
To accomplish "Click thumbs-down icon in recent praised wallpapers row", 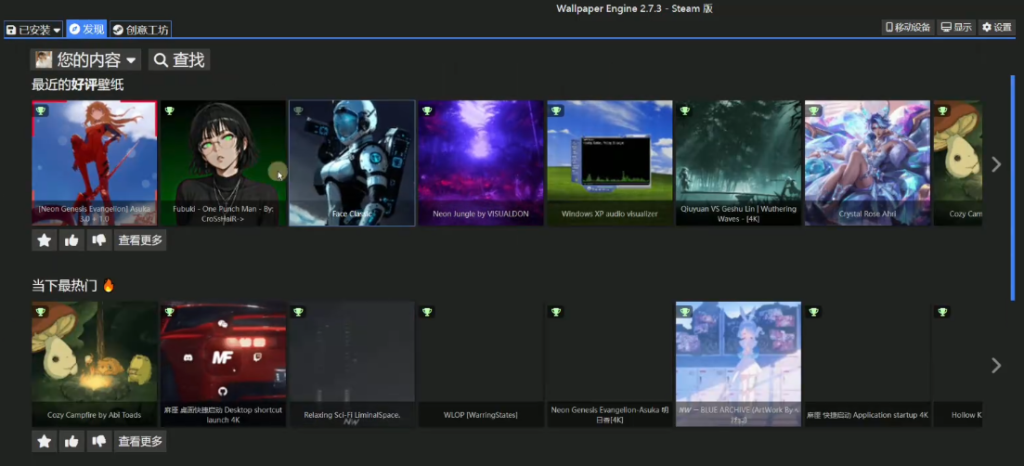I will [99, 240].
